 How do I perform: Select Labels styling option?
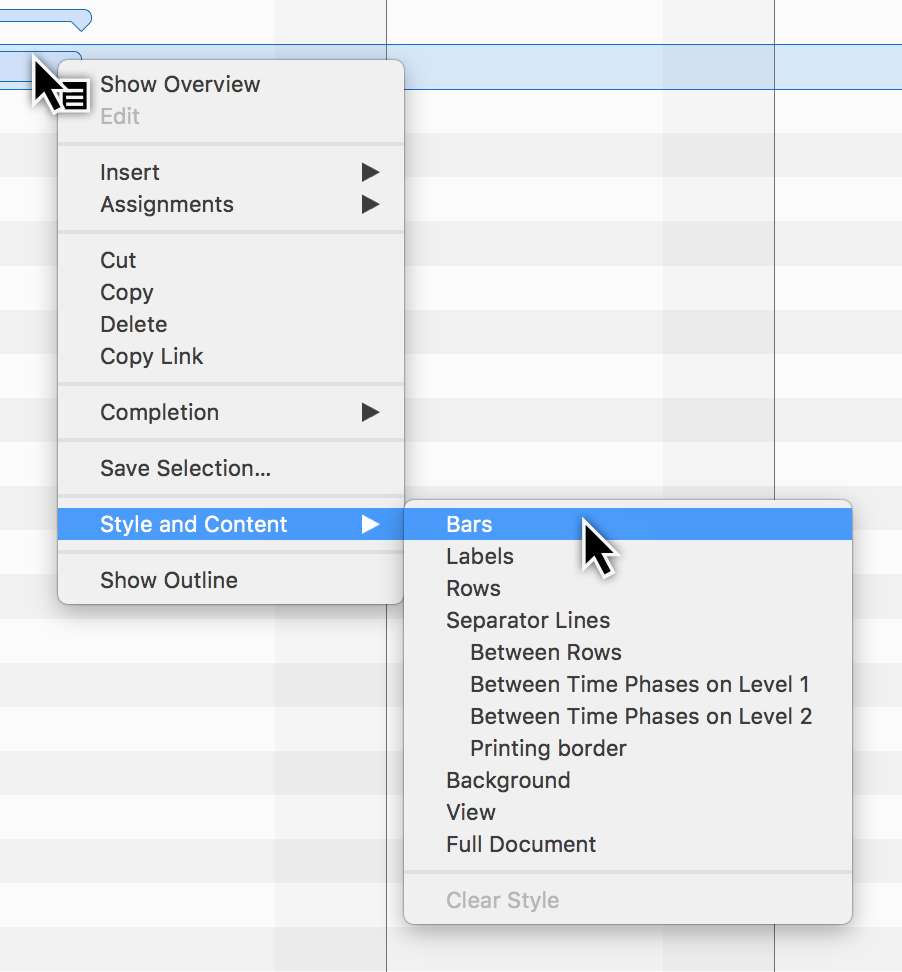coord(479,556)
